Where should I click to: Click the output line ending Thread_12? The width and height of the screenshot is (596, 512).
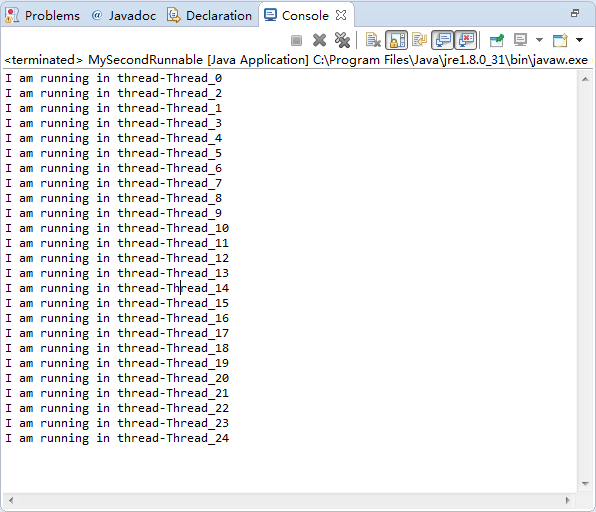coord(117,258)
